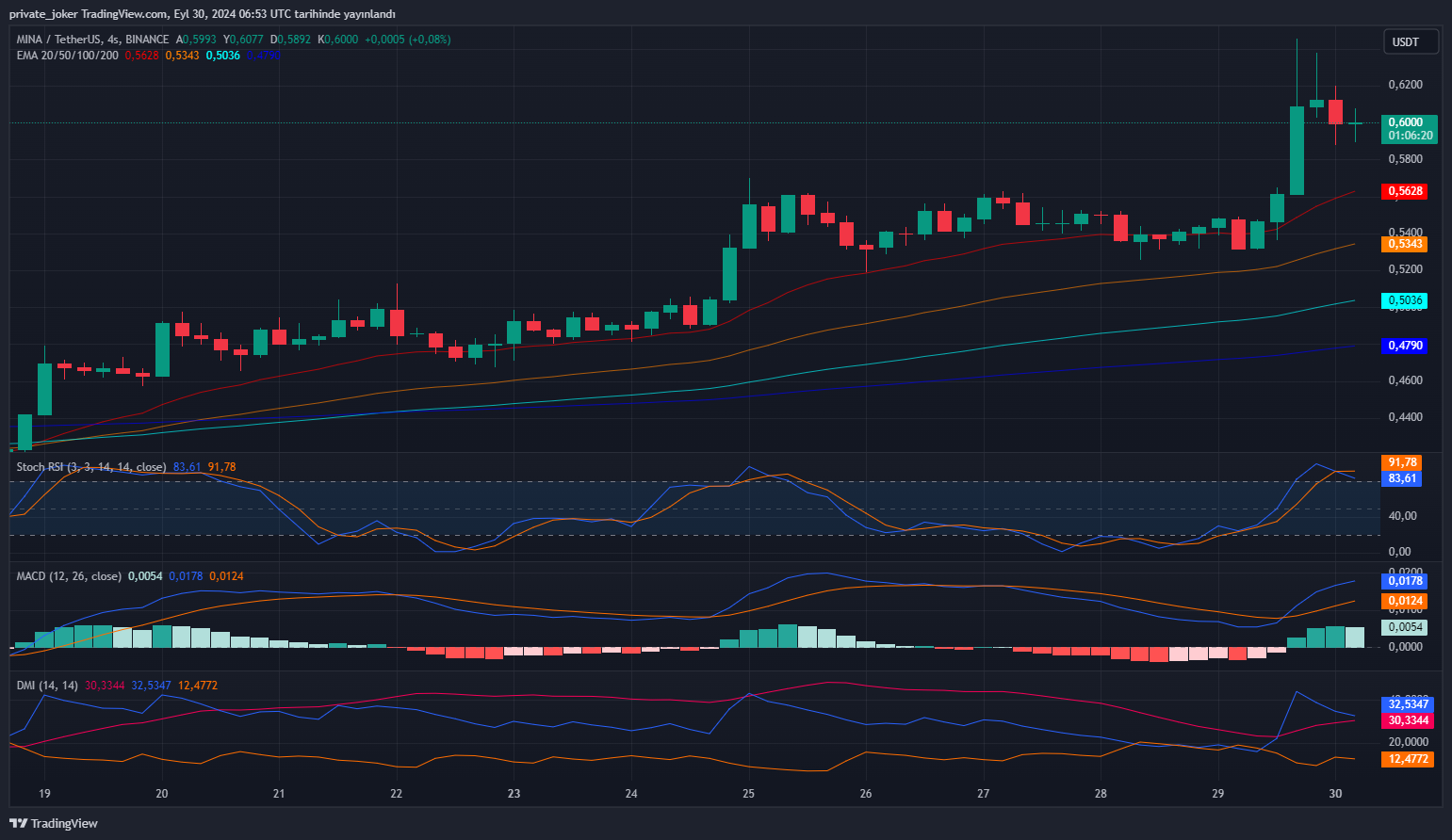The height and width of the screenshot is (840, 1452).
Task: Select the Stoch RSI indicator legend
Action: point(90,467)
